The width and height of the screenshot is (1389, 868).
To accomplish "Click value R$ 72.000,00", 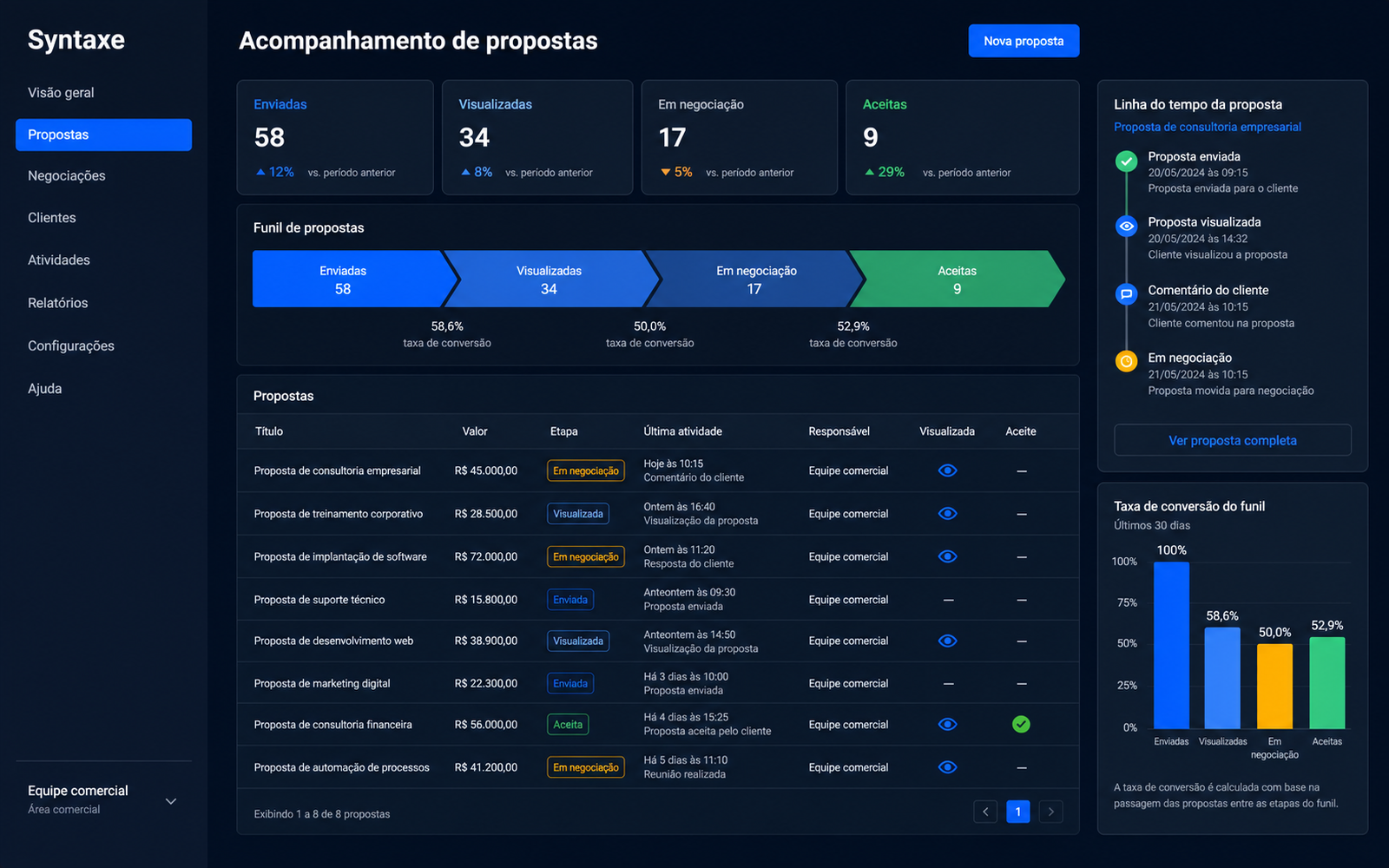I will pyautogui.click(x=486, y=557).
